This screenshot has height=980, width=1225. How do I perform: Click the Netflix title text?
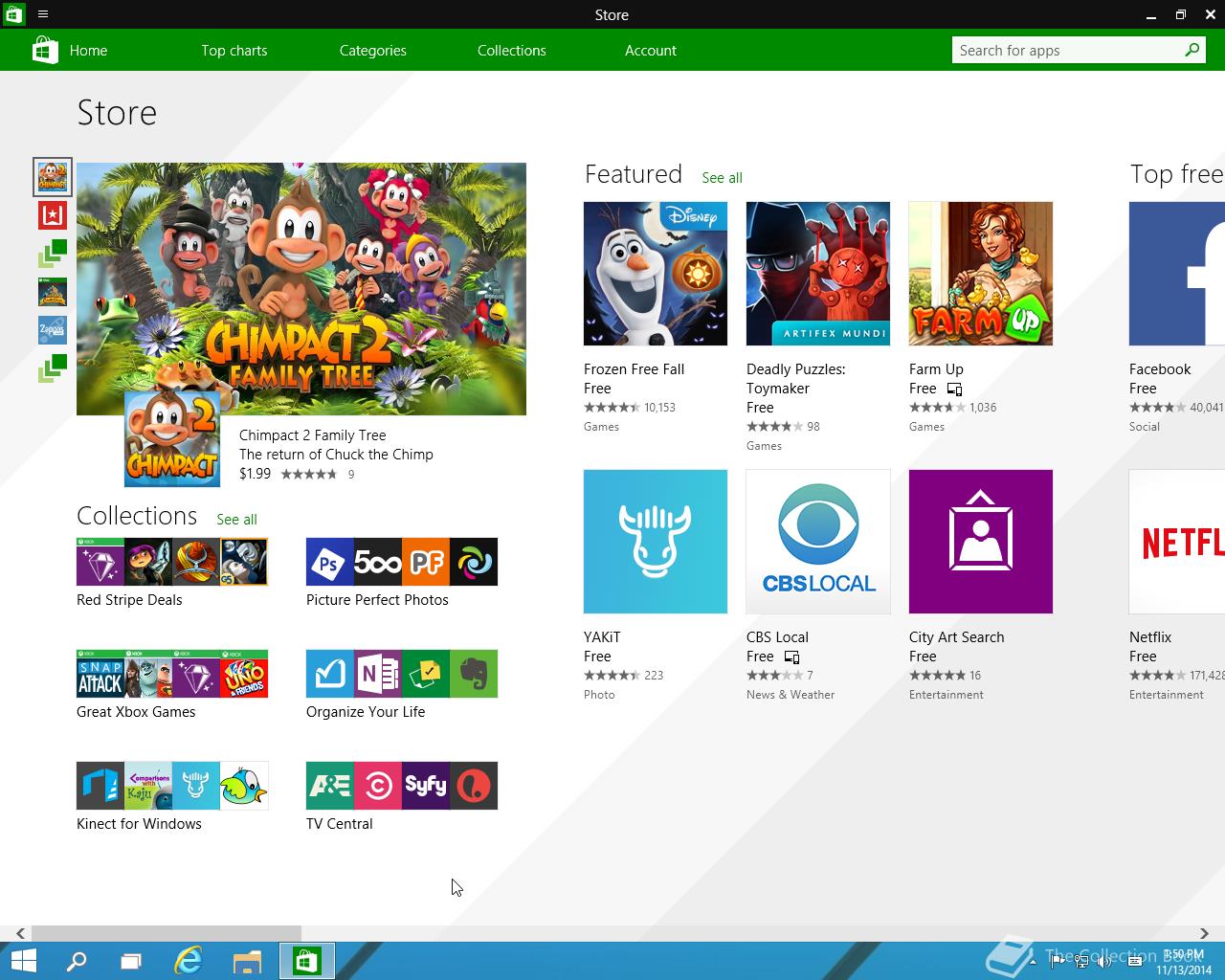(x=1150, y=637)
